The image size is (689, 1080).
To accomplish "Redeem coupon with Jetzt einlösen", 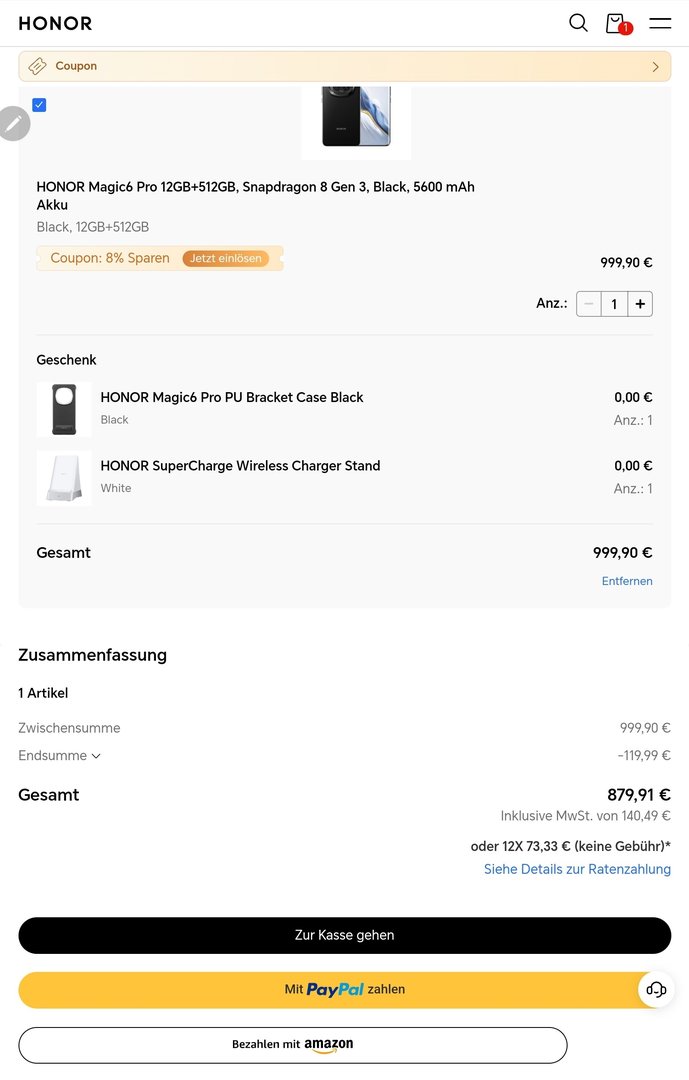I will [225, 258].
